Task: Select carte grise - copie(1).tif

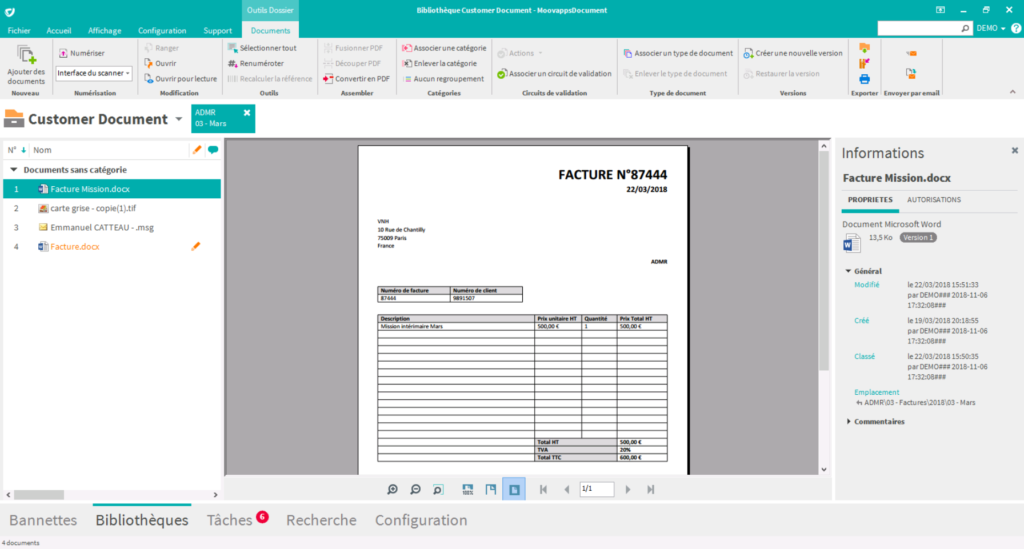Action: [x=112, y=208]
